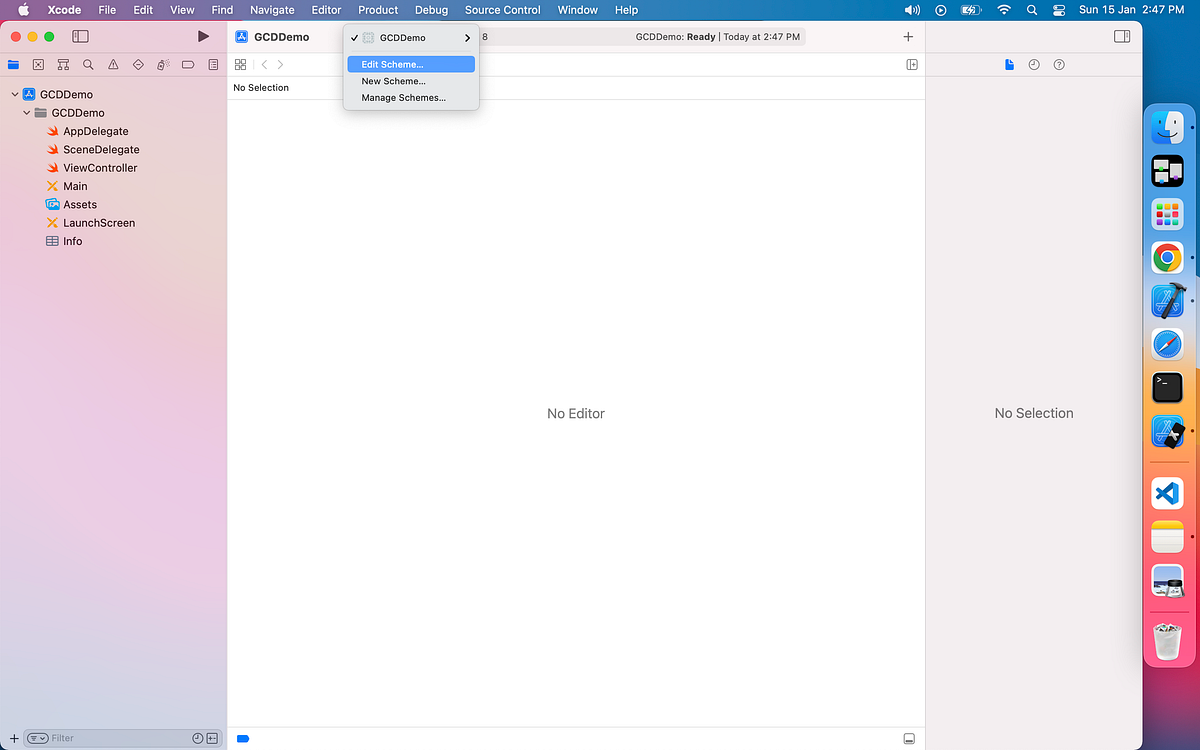The height and width of the screenshot is (750, 1200).
Task: Select the Symbol navigator icon
Action: 62,64
